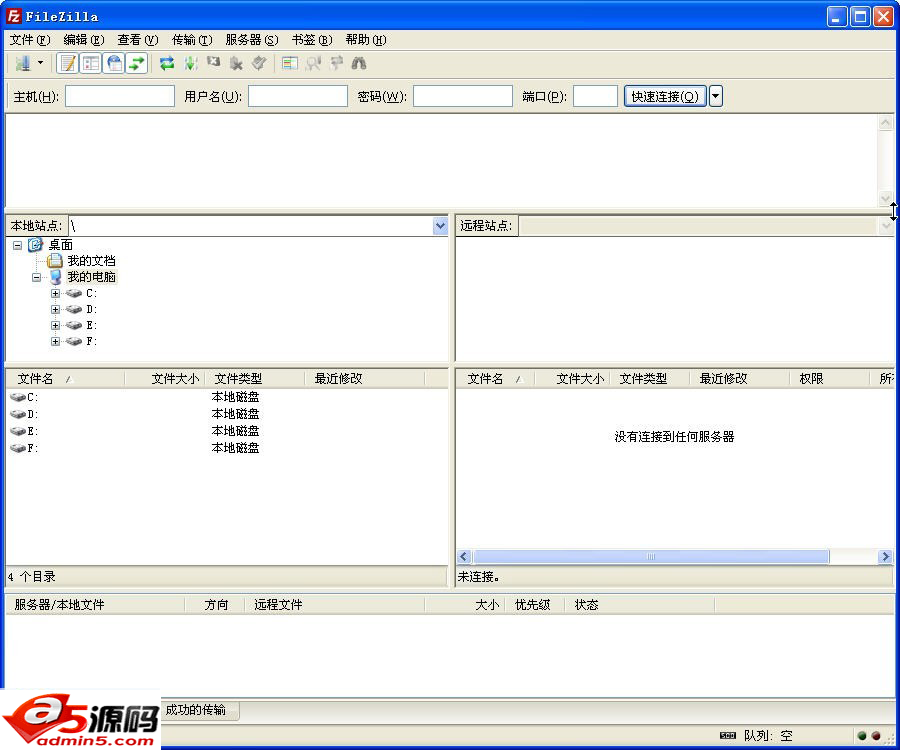
Task: Open the 本地站点 path dropdown
Action: (440, 226)
